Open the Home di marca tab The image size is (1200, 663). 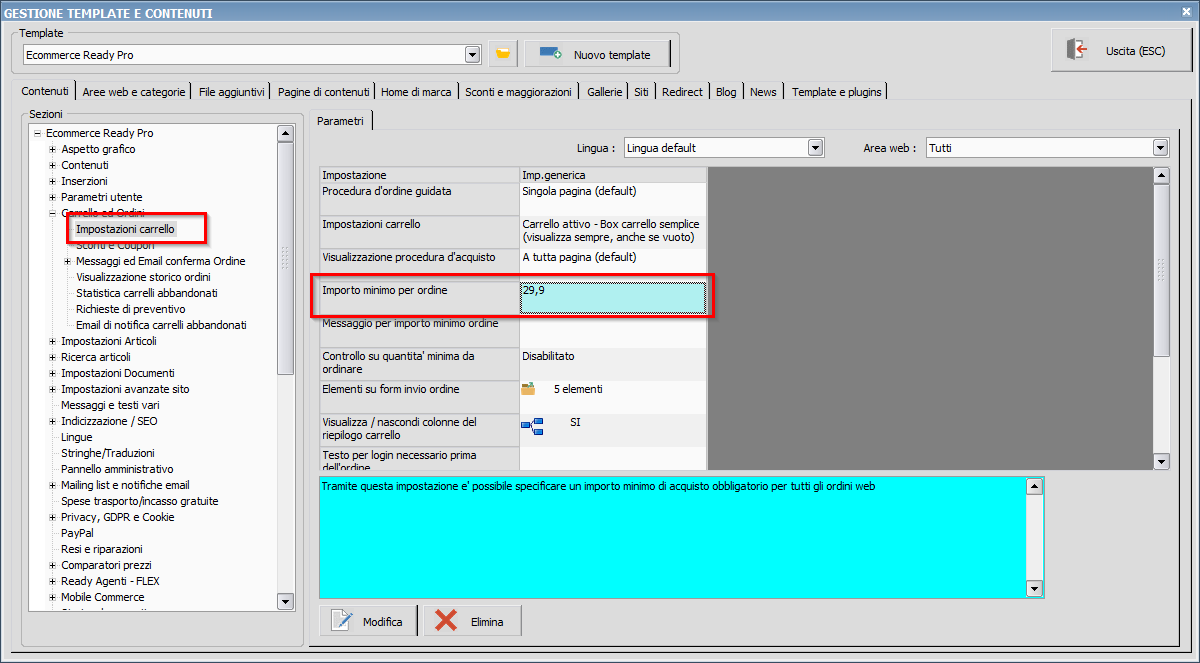(417, 92)
